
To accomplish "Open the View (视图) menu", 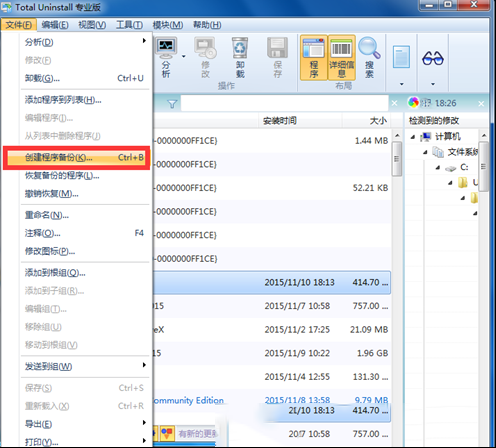I will [x=92, y=25].
